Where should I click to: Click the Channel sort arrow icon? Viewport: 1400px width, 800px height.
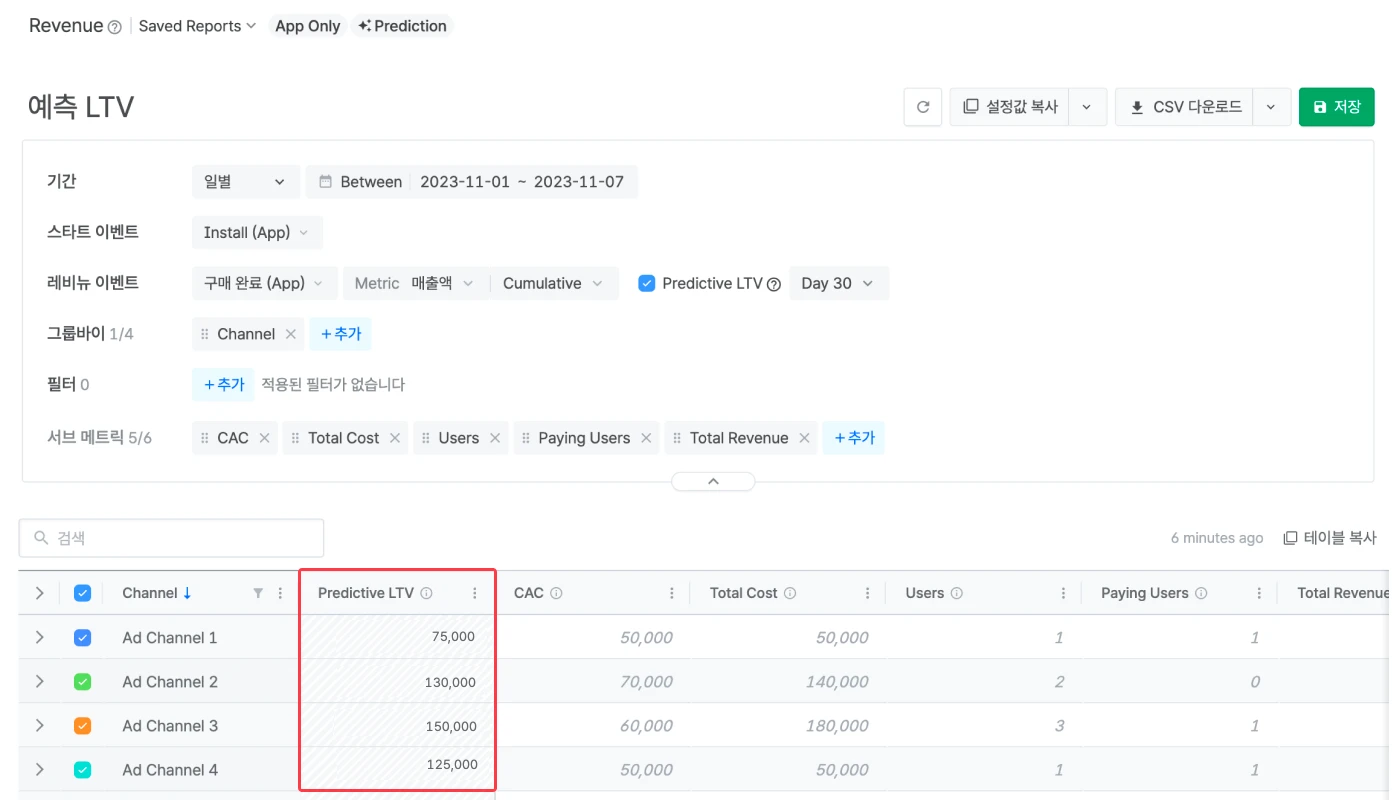[x=187, y=593]
